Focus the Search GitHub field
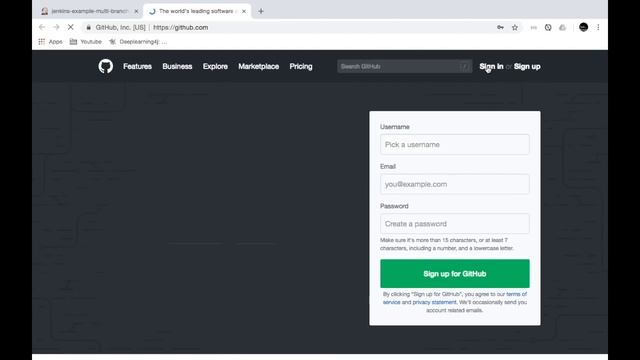640x360 pixels. pyautogui.click(x=404, y=67)
